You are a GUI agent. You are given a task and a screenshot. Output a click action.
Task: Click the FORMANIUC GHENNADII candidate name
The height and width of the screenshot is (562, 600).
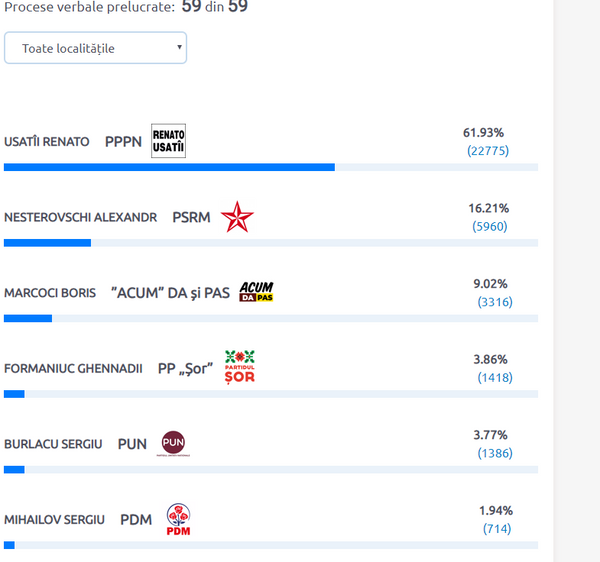[73, 368]
